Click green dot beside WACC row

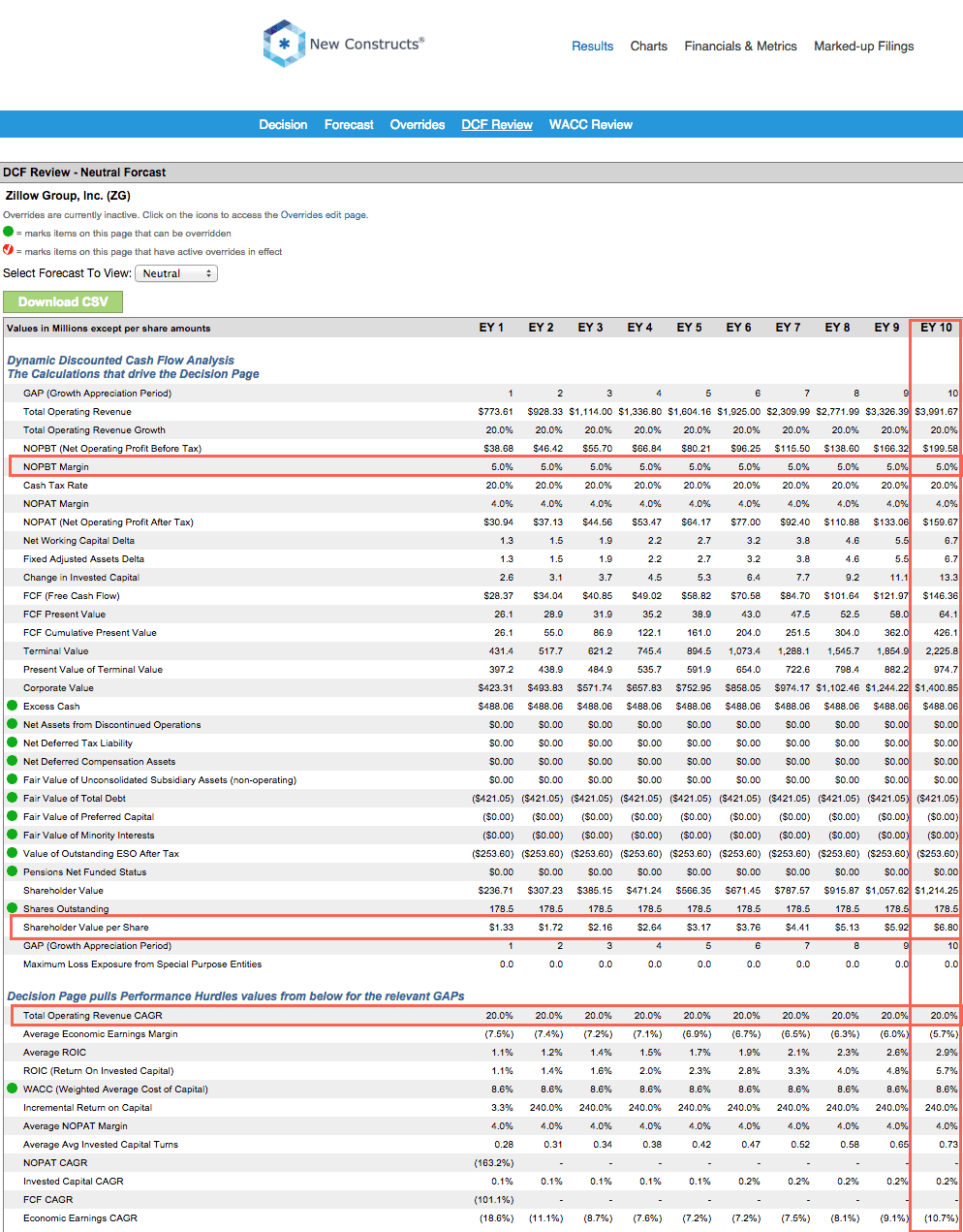[13, 1089]
